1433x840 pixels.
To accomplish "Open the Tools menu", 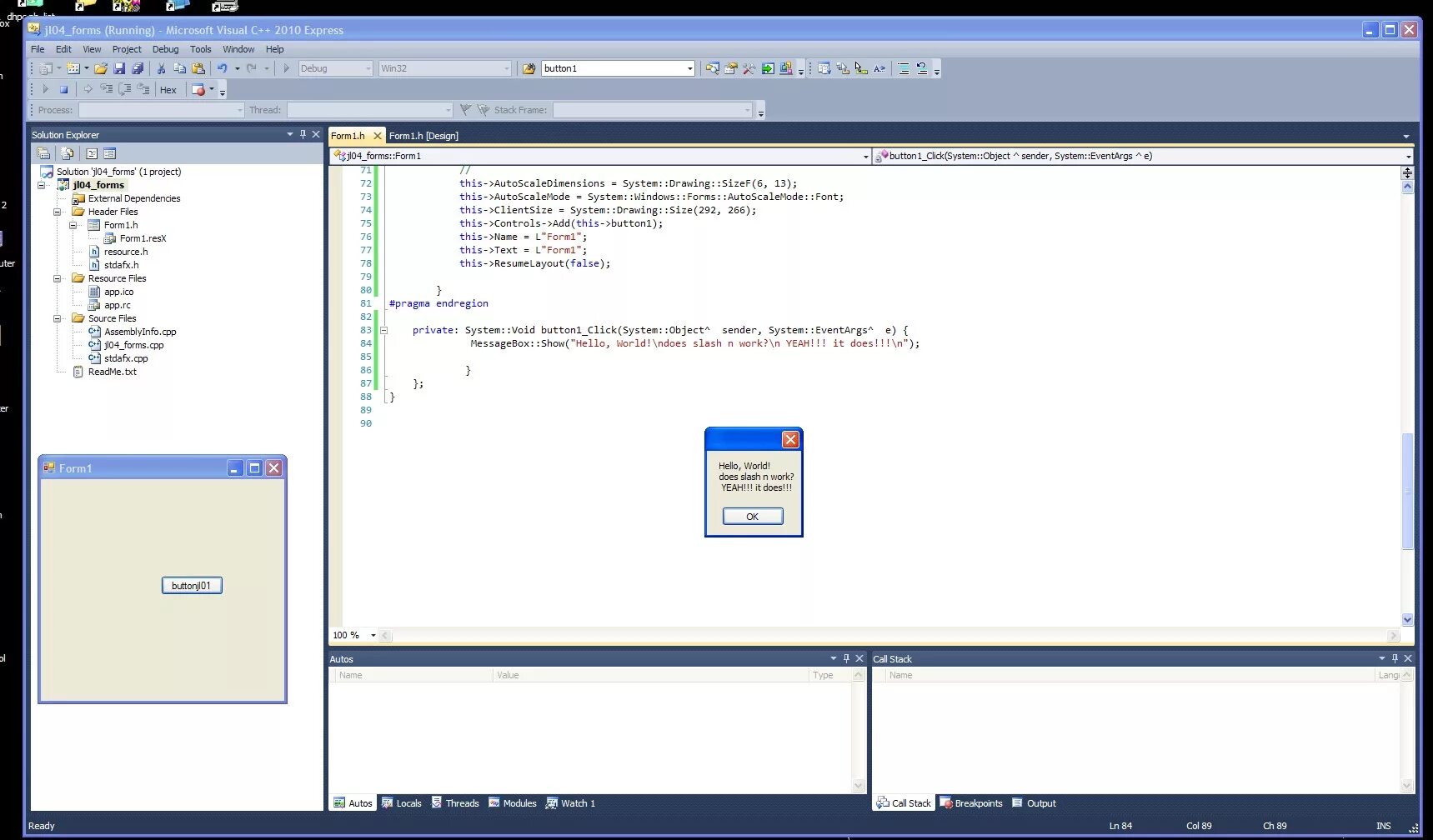I will click(200, 49).
